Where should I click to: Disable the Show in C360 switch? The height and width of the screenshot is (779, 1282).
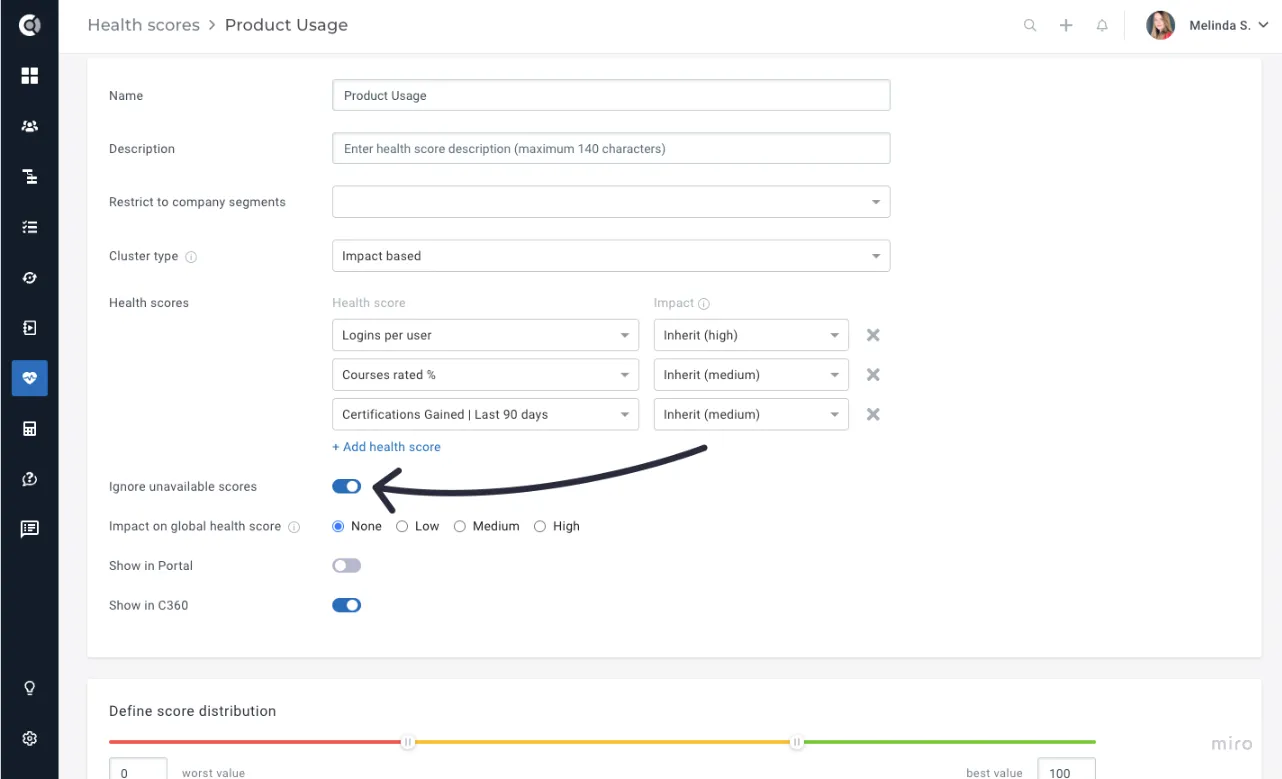(346, 605)
